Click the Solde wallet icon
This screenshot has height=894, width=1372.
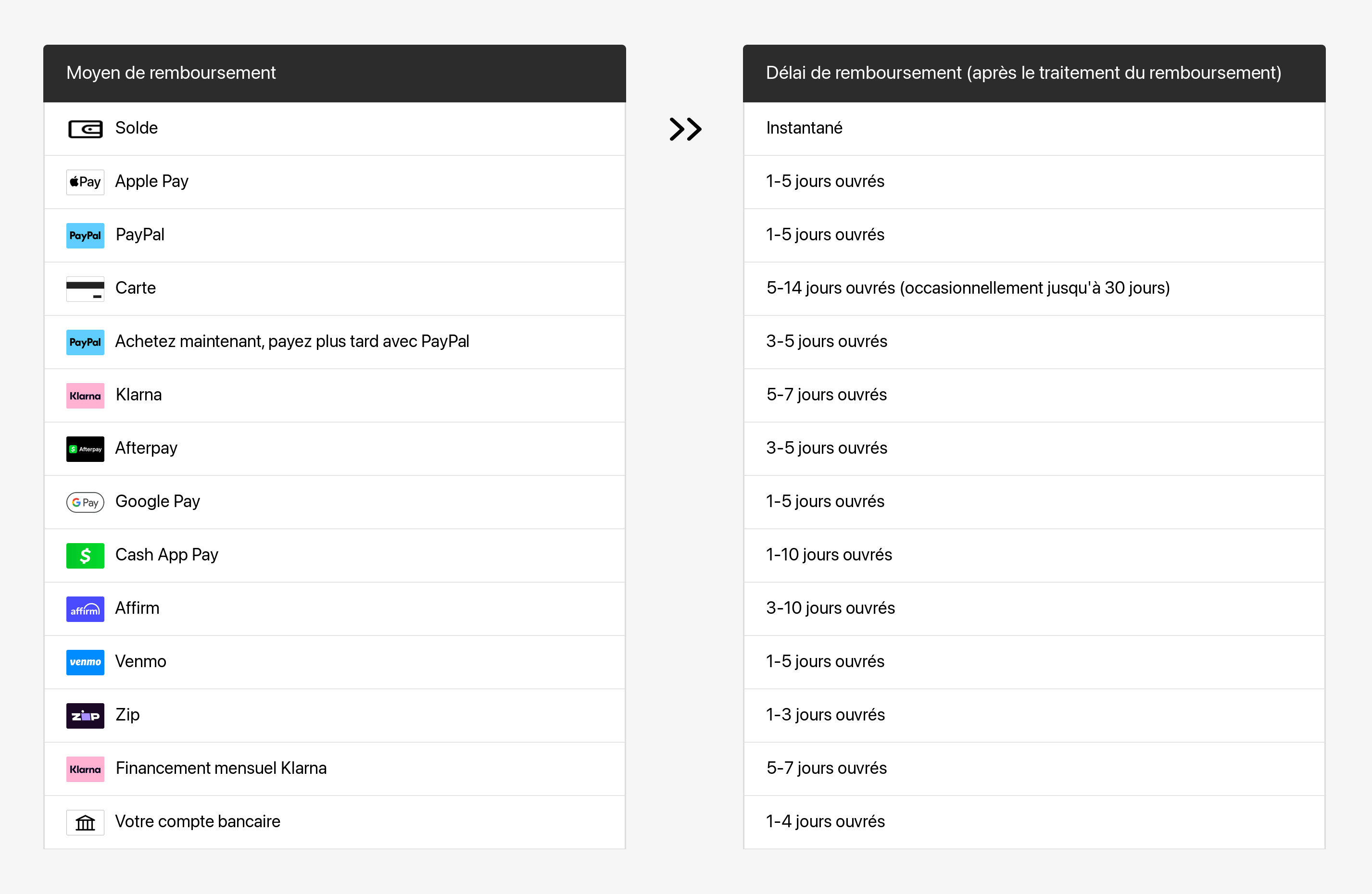(85, 129)
